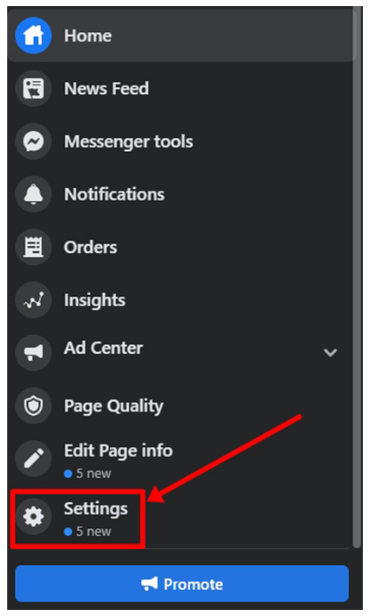Open the News Feed label
The image size is (368, 615).
(106, 88)
